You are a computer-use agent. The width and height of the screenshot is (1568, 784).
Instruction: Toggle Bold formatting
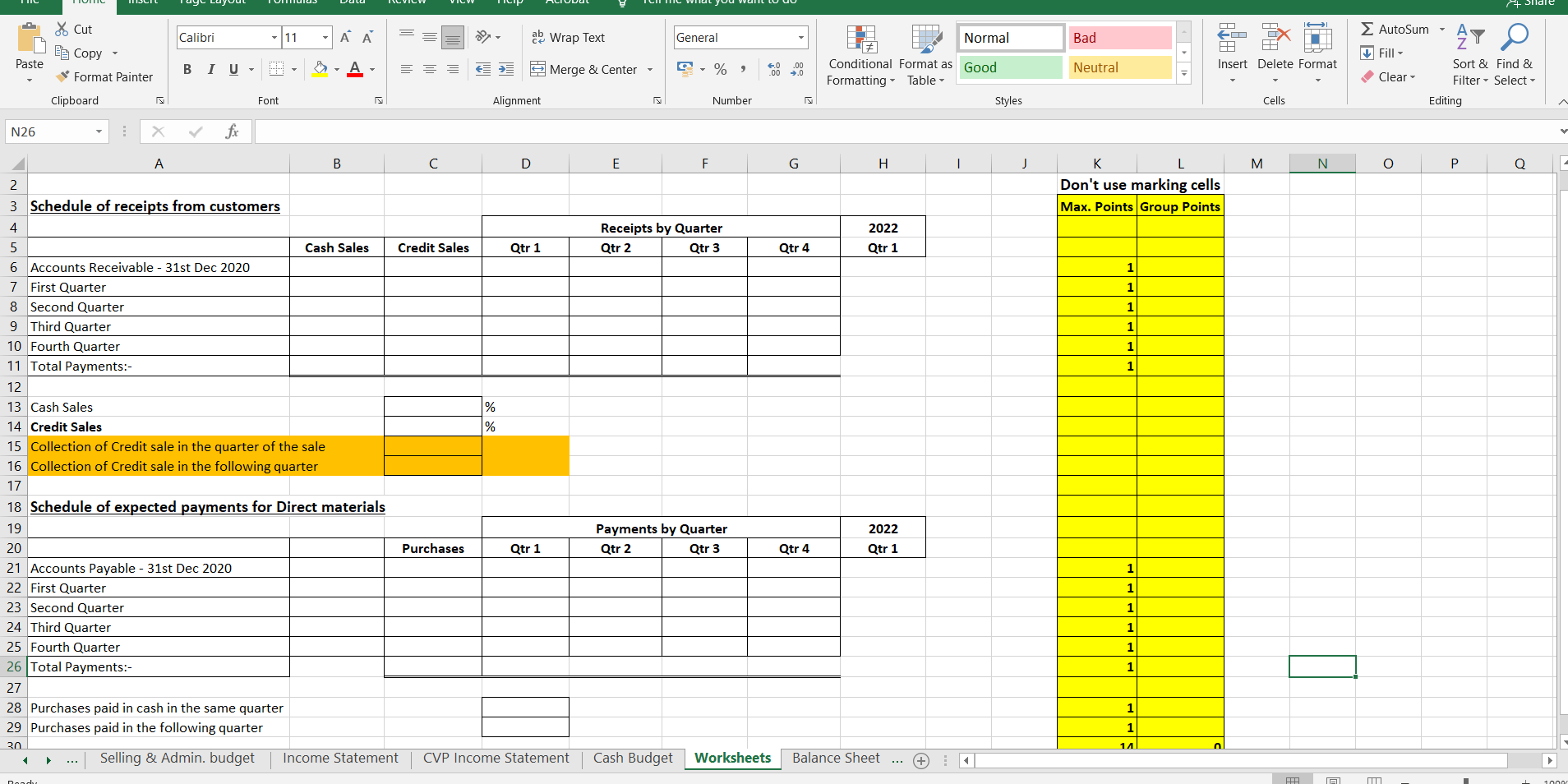click(x=187, y=69)
